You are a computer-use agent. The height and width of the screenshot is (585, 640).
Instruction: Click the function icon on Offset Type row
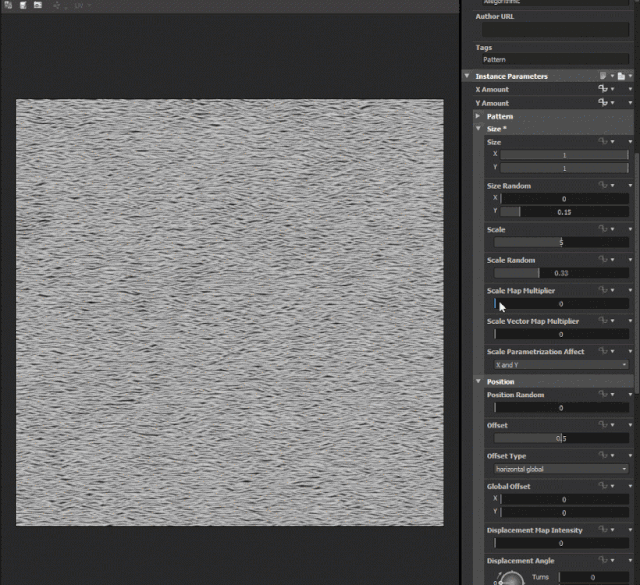[x=602, y=455]
